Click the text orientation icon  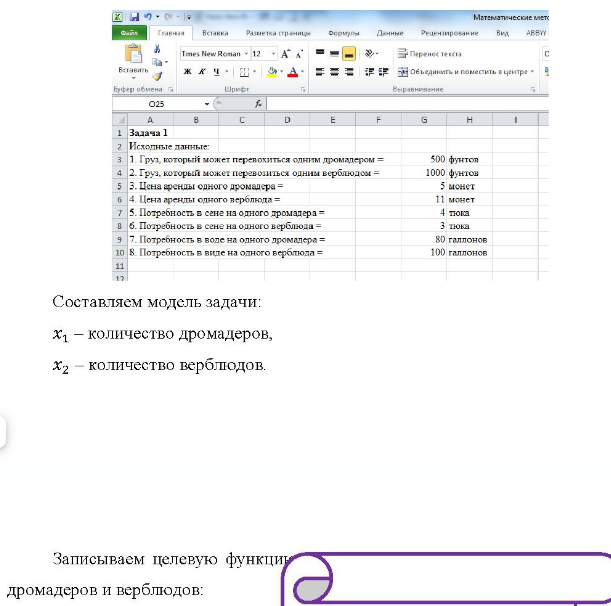pos(369,53)
